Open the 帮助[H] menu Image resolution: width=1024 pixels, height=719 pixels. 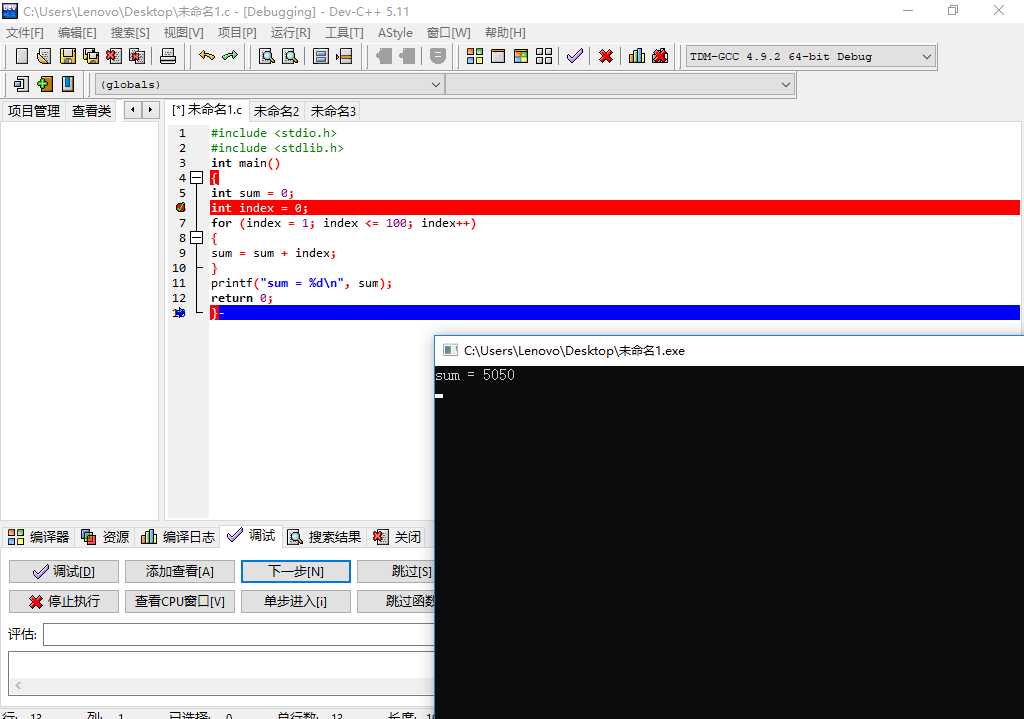(505, 33)
